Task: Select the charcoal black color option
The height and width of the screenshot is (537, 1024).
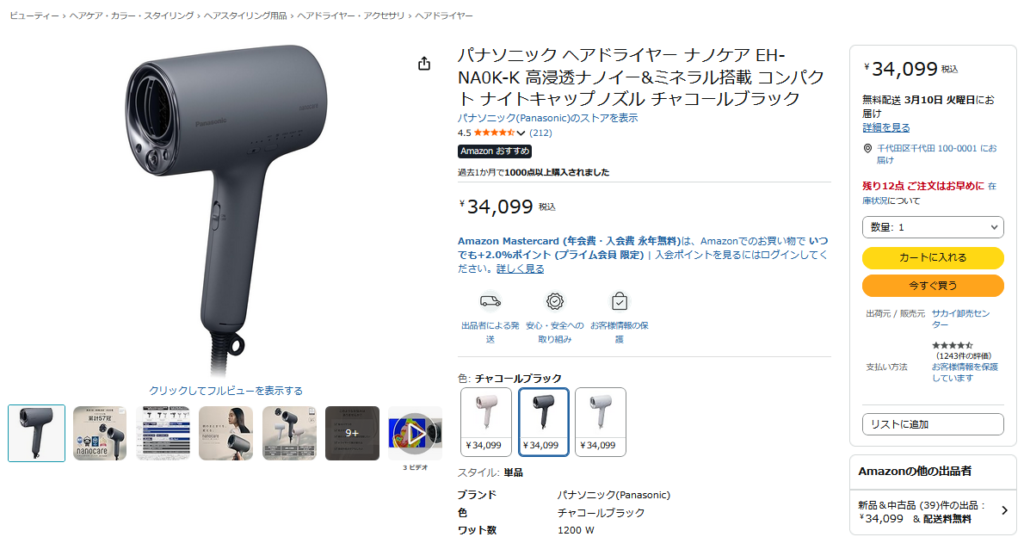Action: tap(543, 422)
